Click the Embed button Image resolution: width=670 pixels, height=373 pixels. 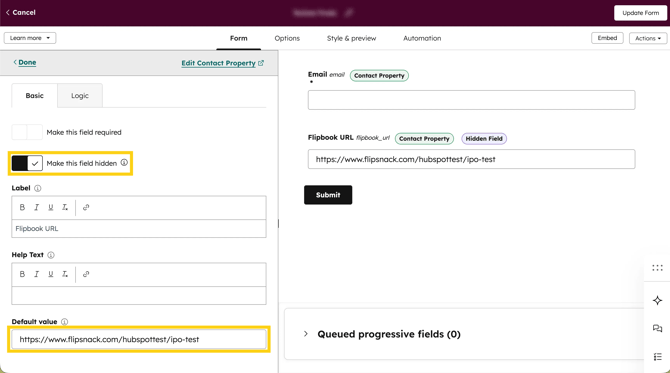(607, 38)
